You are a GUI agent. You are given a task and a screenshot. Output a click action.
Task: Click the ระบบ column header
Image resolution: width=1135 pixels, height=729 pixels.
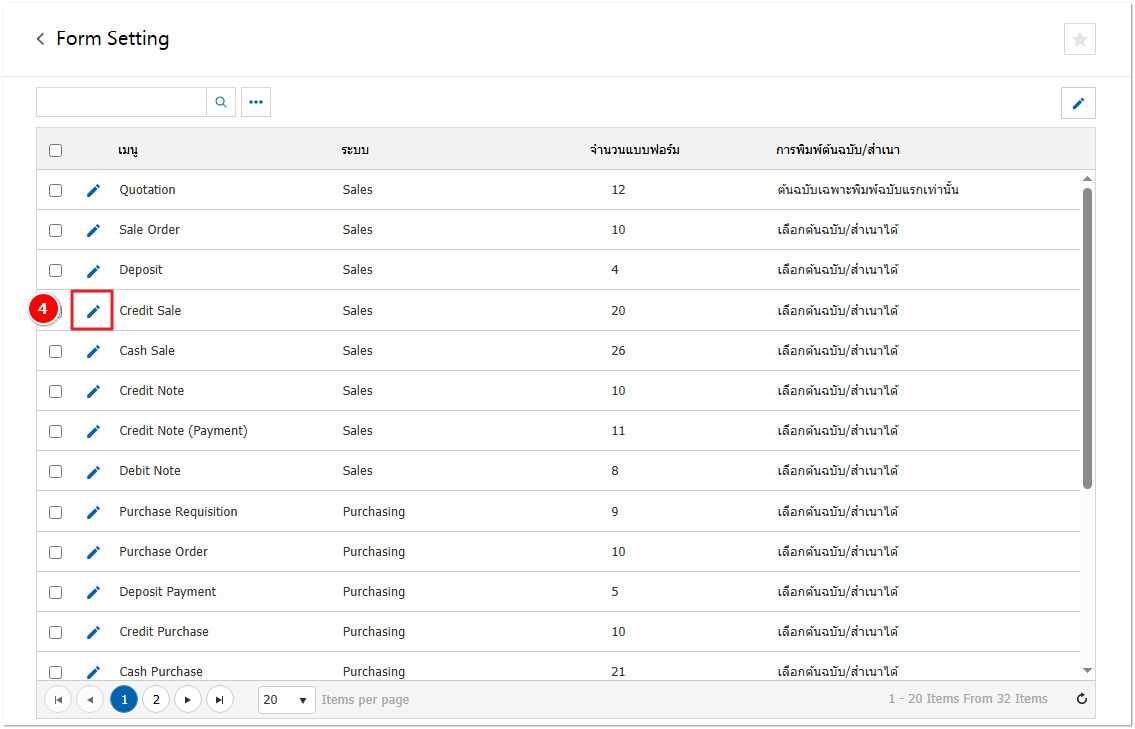[355, 150]
